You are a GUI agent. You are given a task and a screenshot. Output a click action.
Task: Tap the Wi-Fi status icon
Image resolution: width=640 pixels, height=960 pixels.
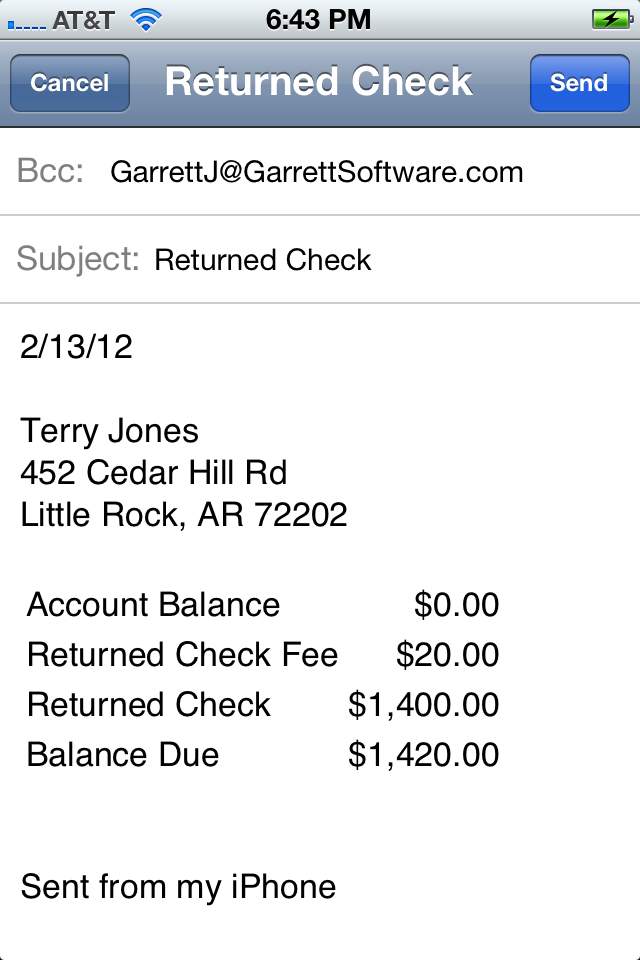click(146, 20)
